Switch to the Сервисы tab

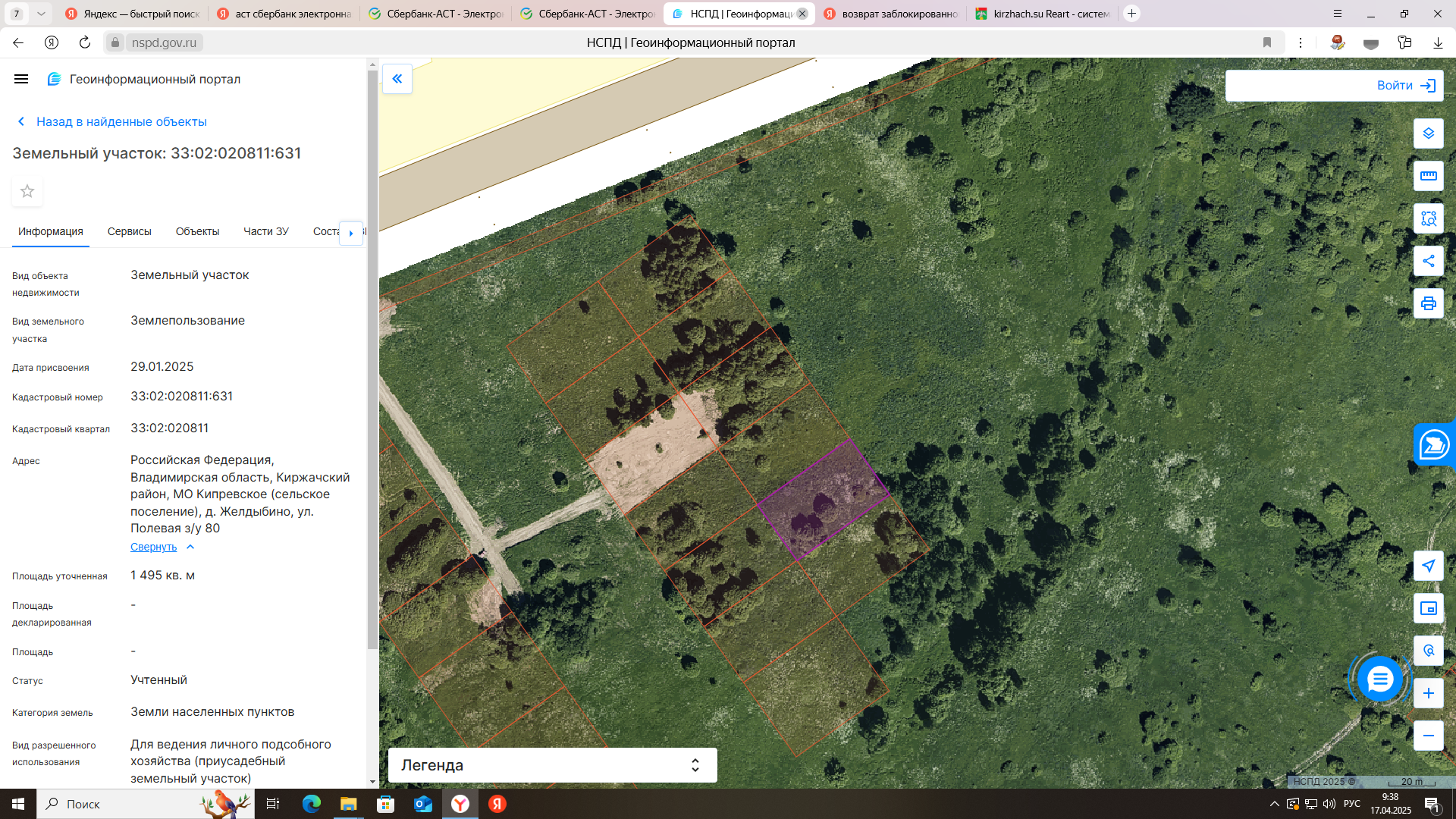[x=129, y=231]
